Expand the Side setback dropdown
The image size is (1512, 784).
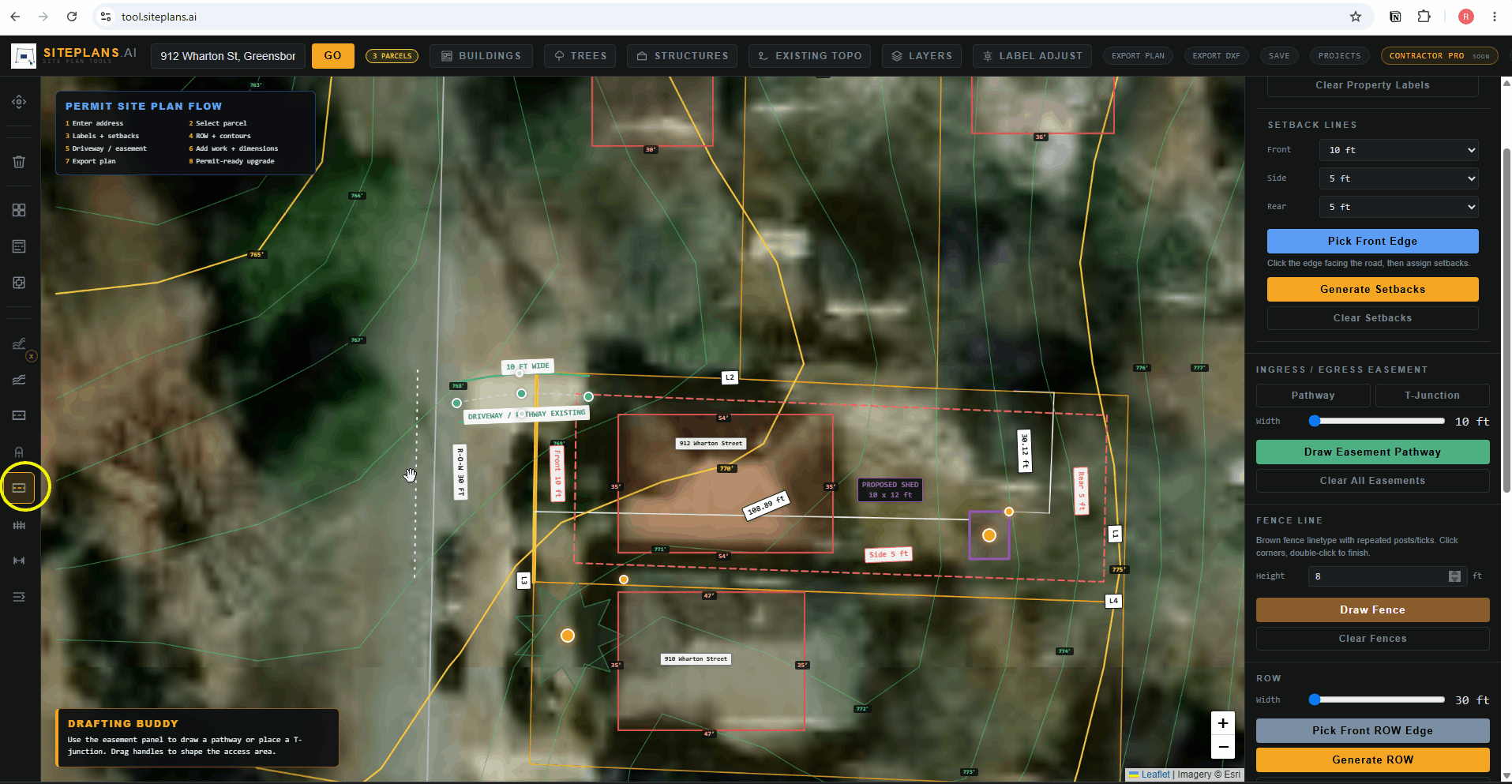coord(1398,178)
